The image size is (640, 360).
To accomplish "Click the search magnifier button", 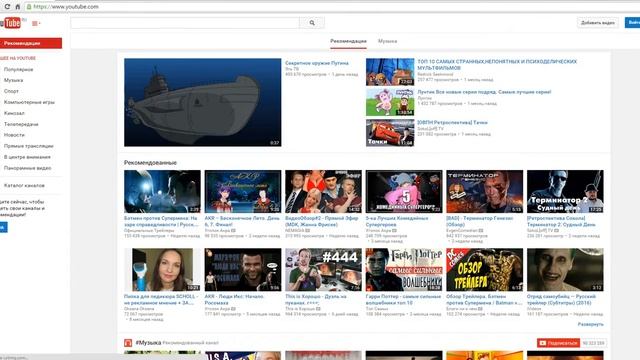I will (x=312, y=23).
